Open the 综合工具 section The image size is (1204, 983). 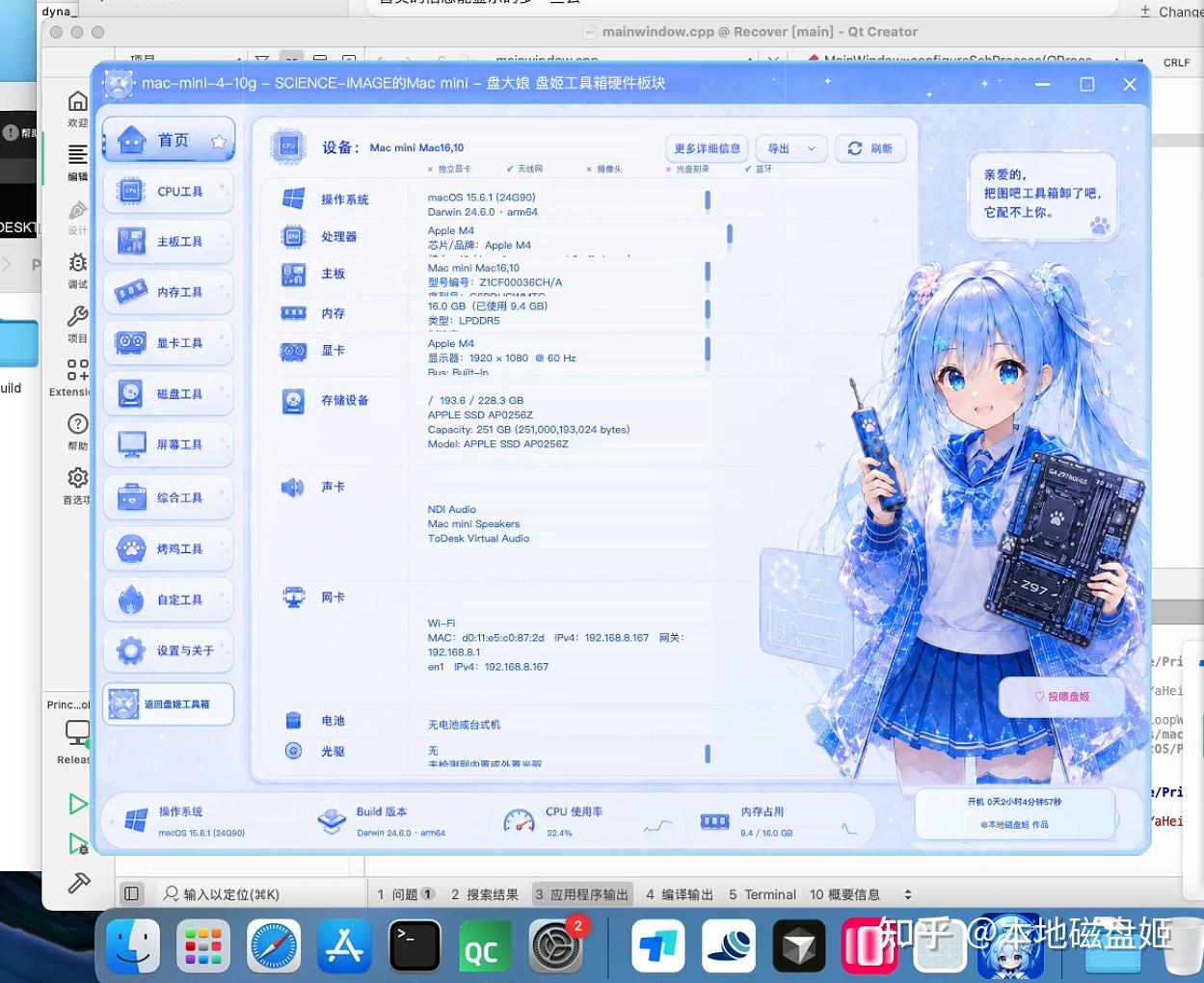[x=168, y=498]
